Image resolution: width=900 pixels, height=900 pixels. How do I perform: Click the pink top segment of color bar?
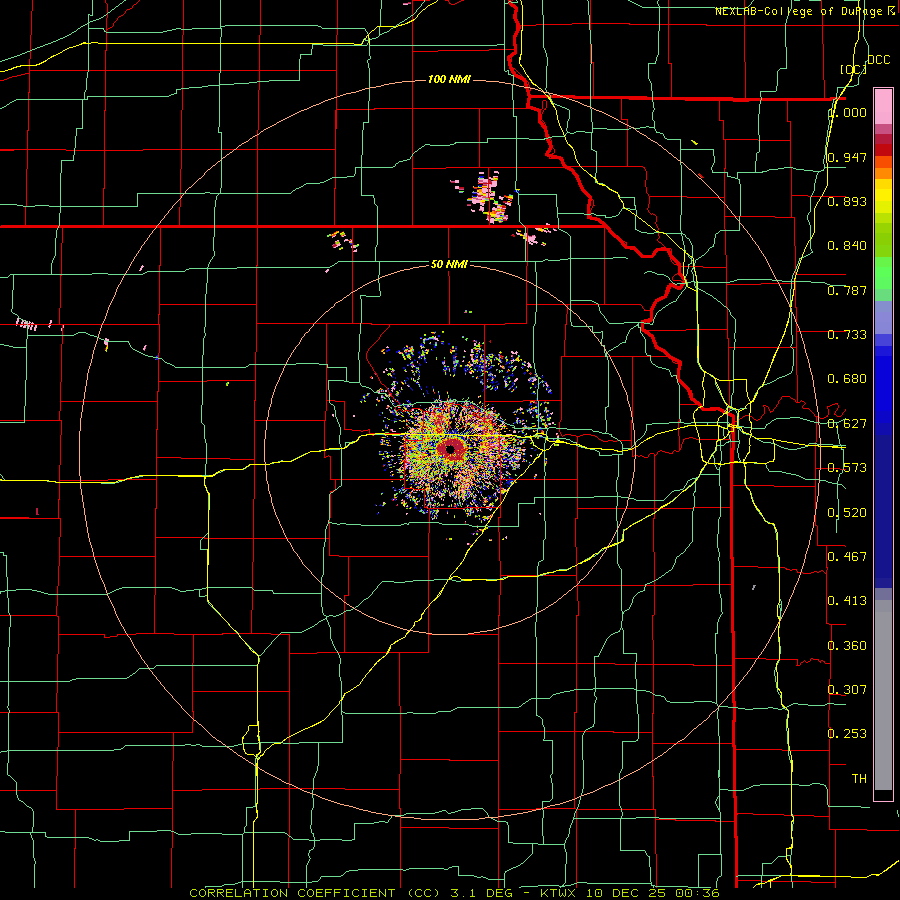click(x=883, y=106)
